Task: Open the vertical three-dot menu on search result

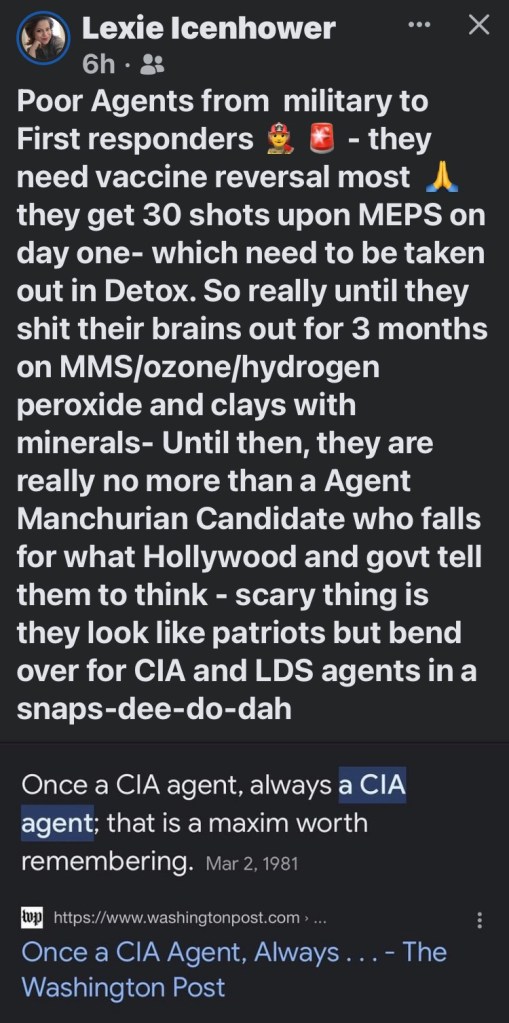Action: pos(480,921)
